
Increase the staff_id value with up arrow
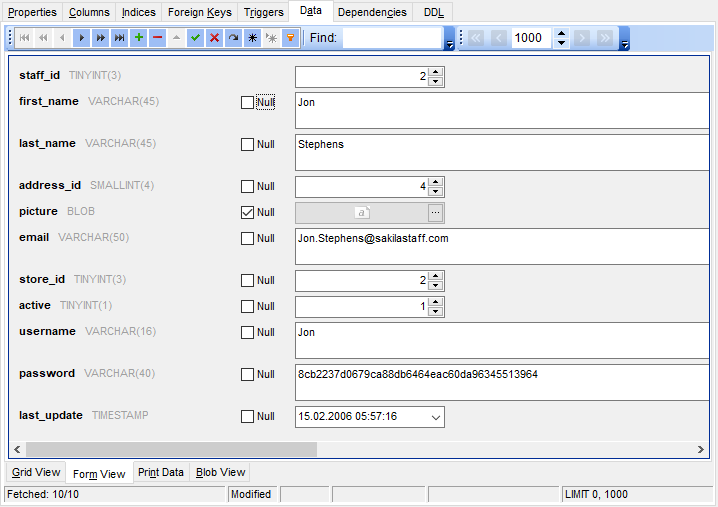point(435,72)
